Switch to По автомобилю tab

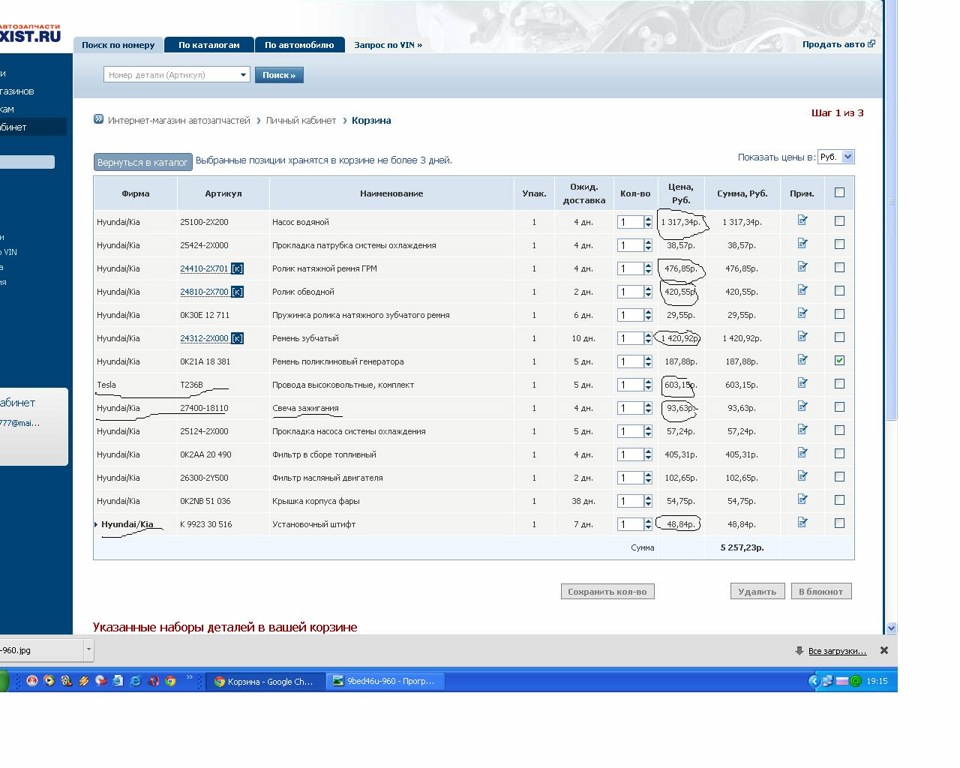pyautogui.click(x=299, y=45)
